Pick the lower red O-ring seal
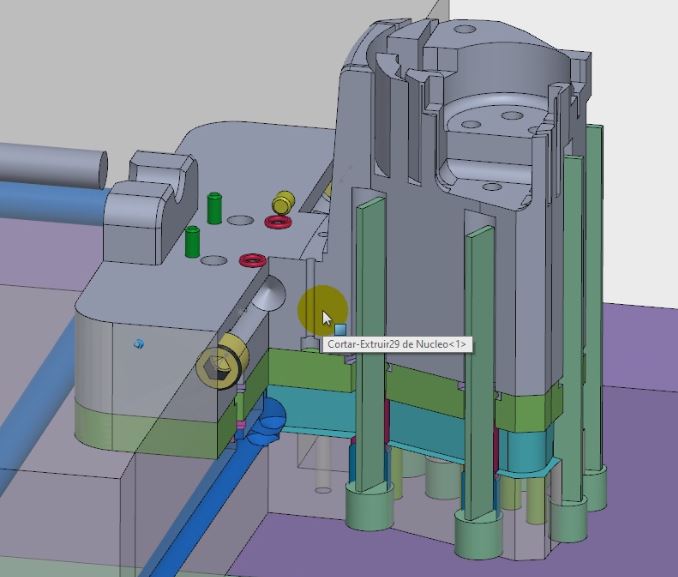 (x=251, y=261)
